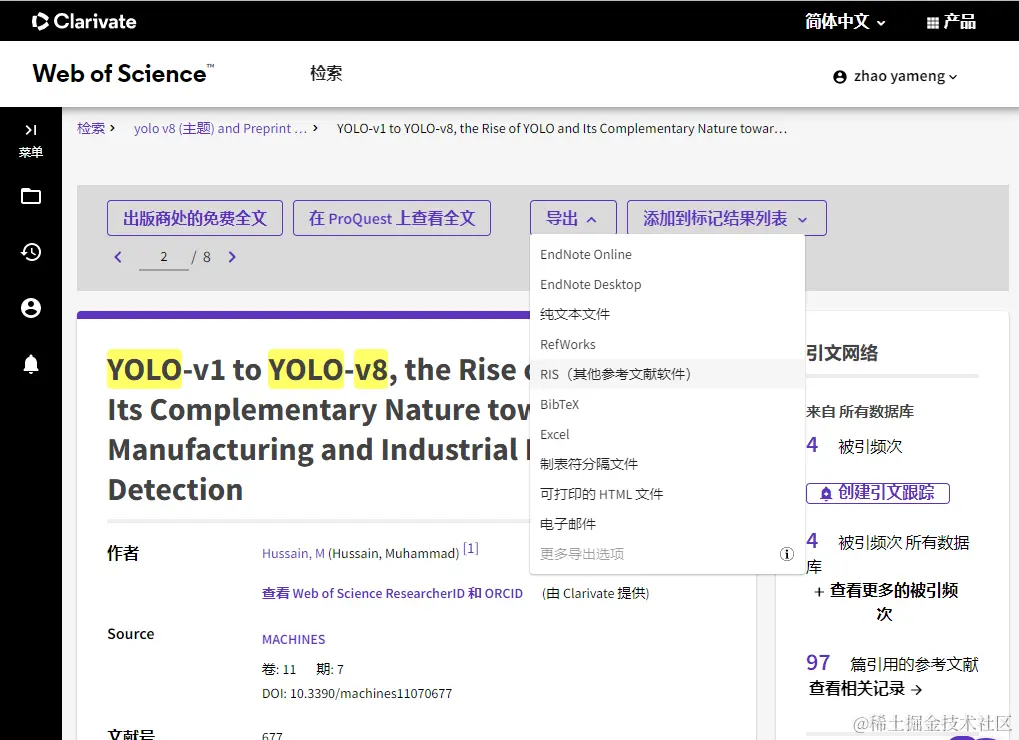The width and height of the screenshot is (1019, 740).
Task: Click the Web of Science logo
Action: coord(123,73)
